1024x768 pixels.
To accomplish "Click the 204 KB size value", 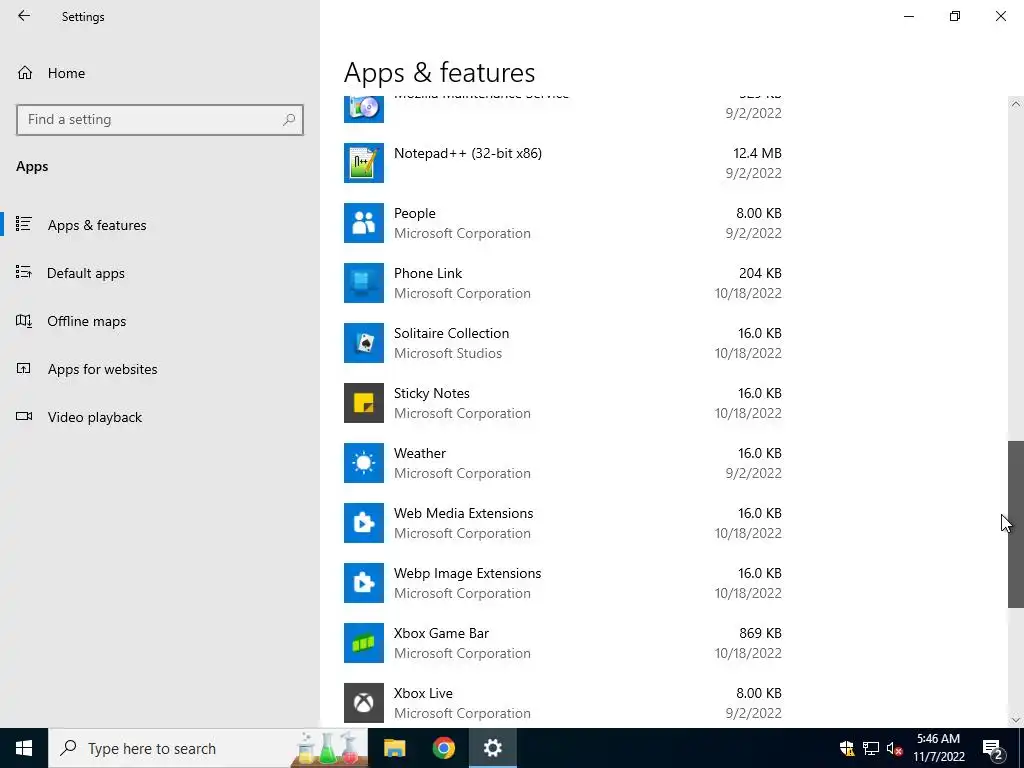I will 760,273.
